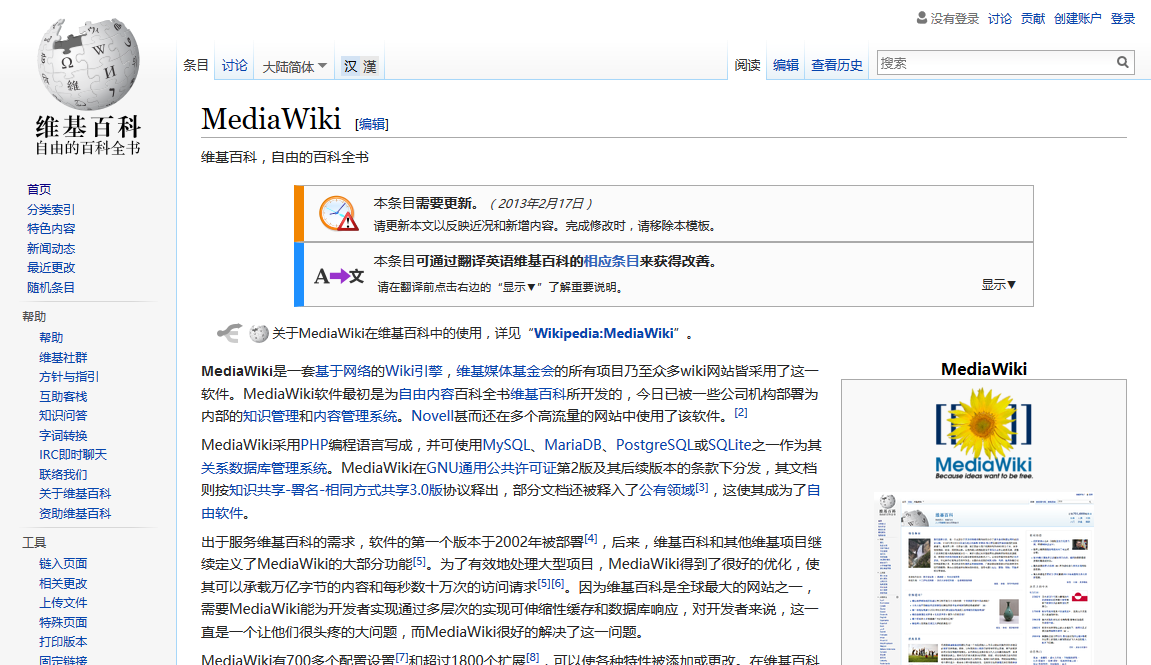Click footnote reference [2]
This screenshot has height=665, width=1151.
click(x=741, y=413)
